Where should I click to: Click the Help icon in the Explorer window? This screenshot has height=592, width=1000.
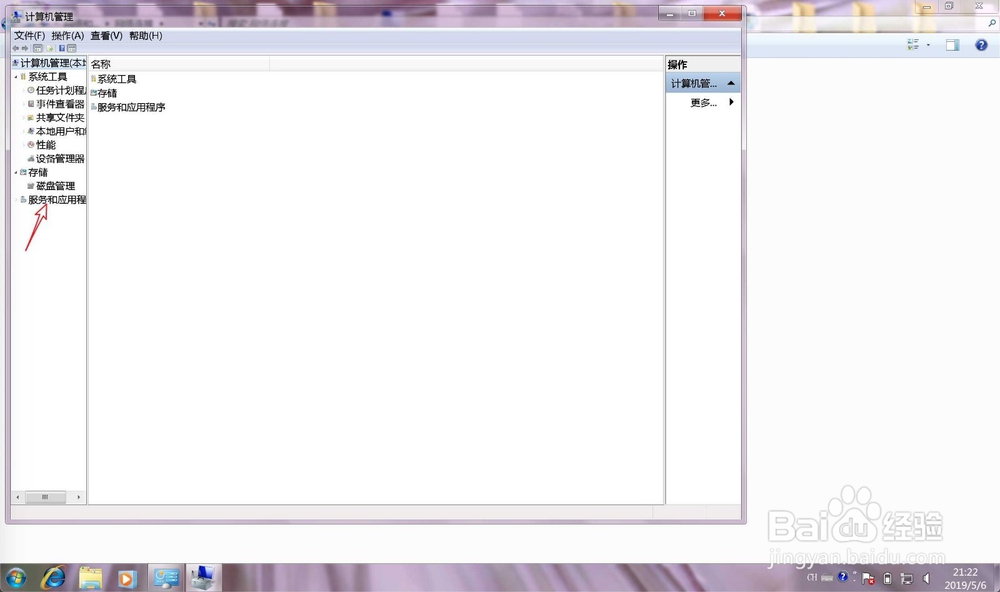982,45
